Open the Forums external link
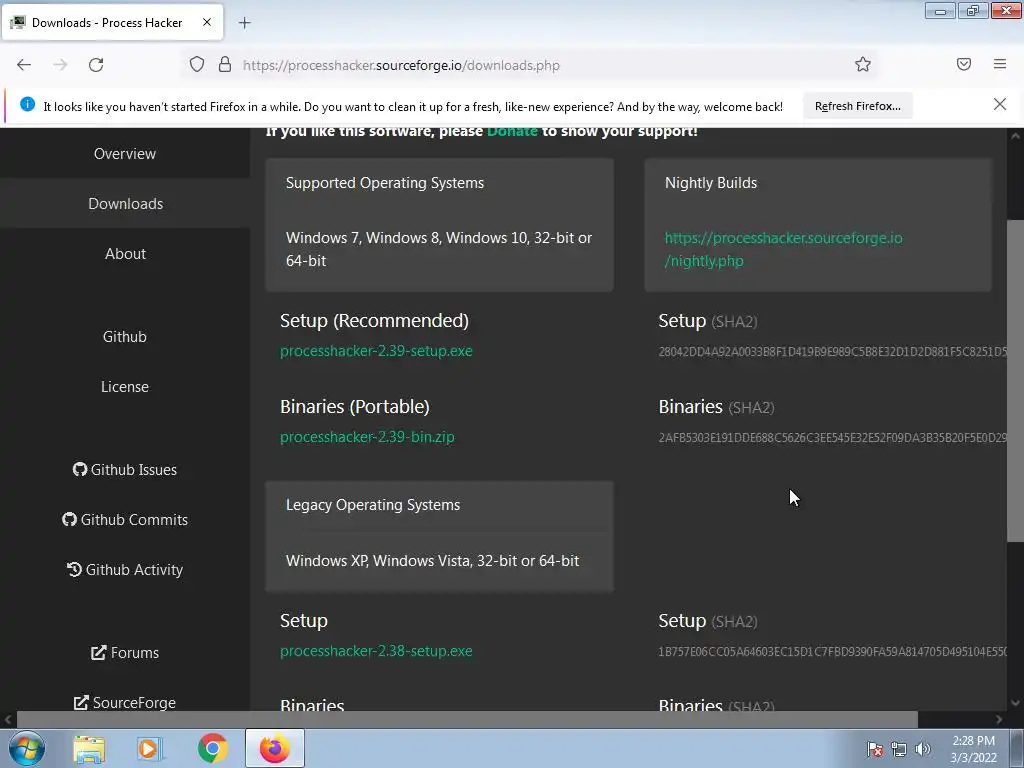Image resolution: width=1024 pixels, height=768 pixels. (x=125, y=652)
